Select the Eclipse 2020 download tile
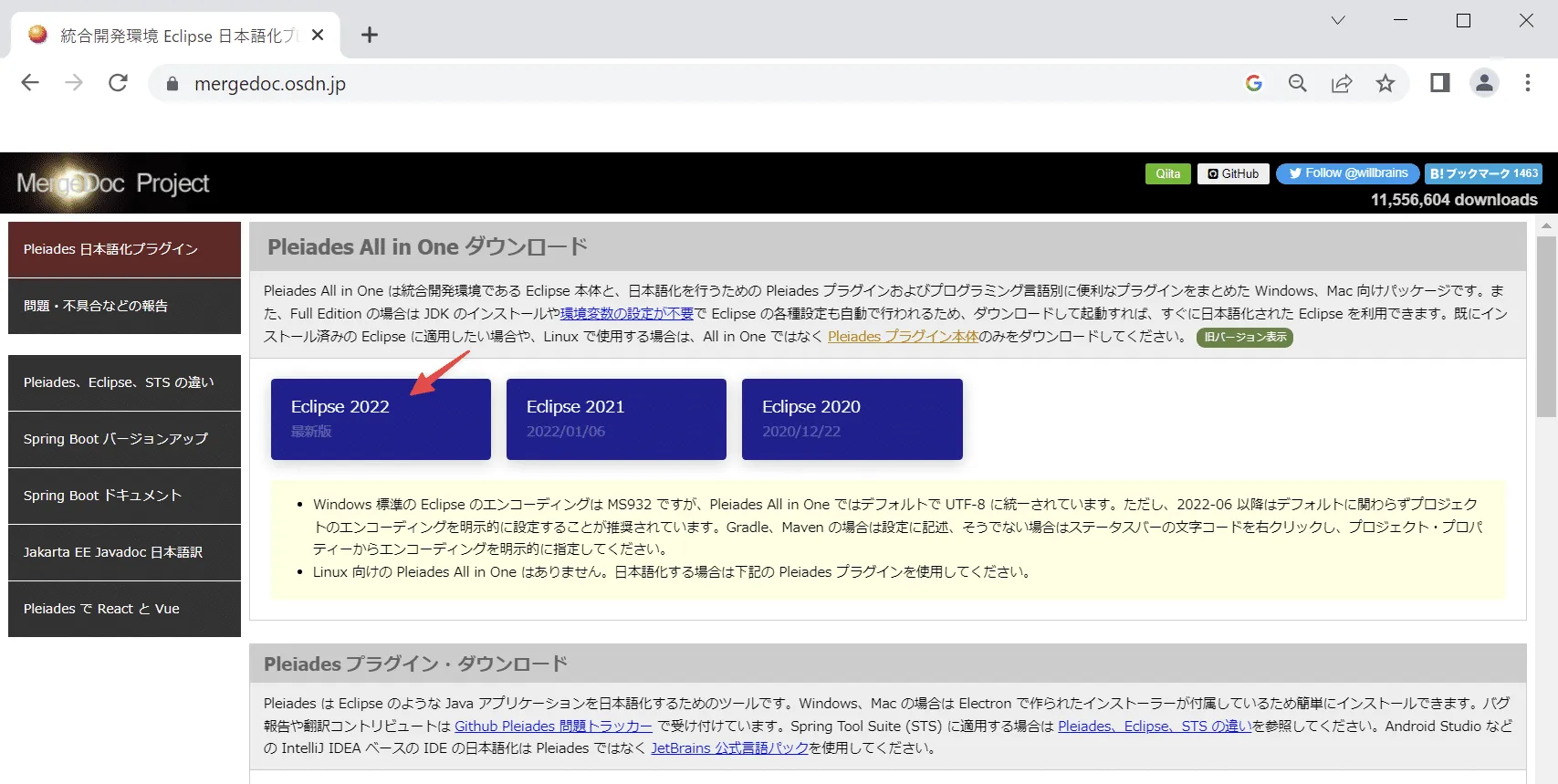The width and height of the screenshot is (1558, 784). [852, 419]
